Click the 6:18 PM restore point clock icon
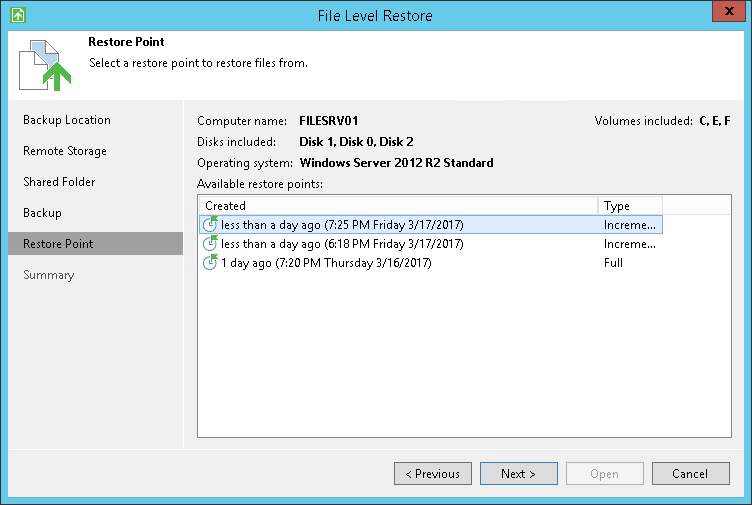Screen dimensions: 752x505 [x=210, y=244]
